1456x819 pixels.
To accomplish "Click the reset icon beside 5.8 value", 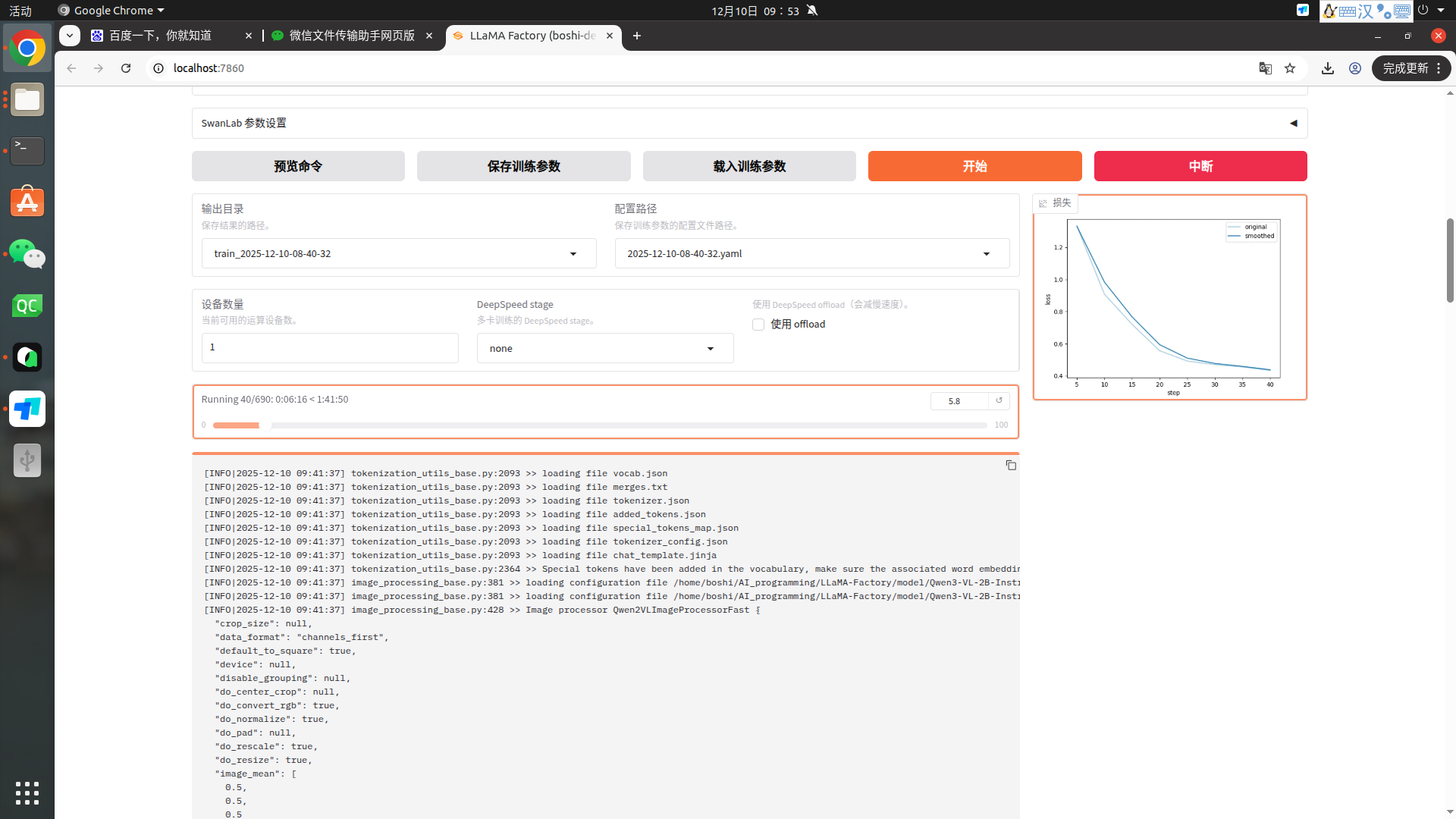I will coord(999,400).
